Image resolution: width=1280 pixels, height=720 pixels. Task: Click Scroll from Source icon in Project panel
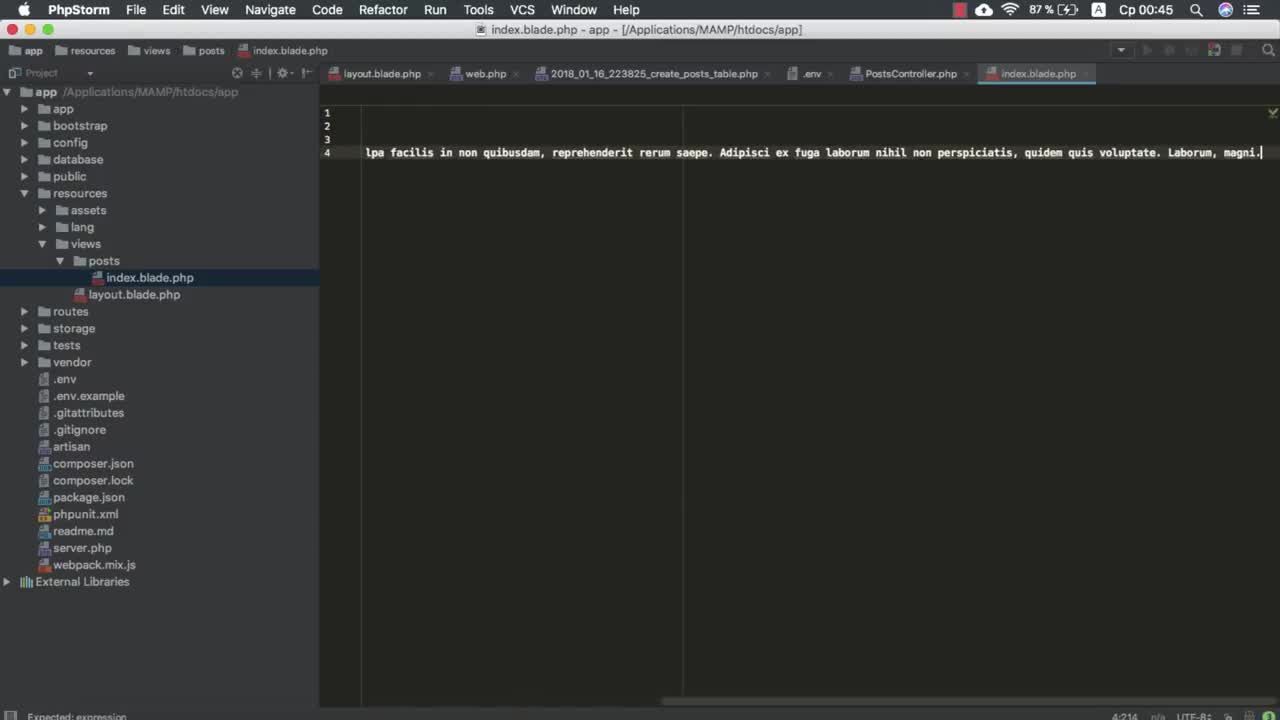[x=237, y=73]
